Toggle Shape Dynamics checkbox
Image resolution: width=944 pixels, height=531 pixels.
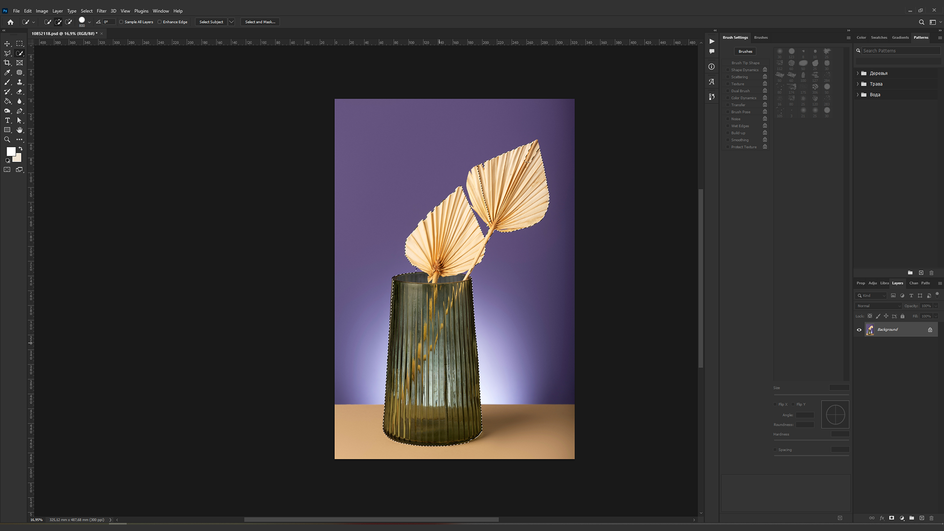click(x=728, y=70)
